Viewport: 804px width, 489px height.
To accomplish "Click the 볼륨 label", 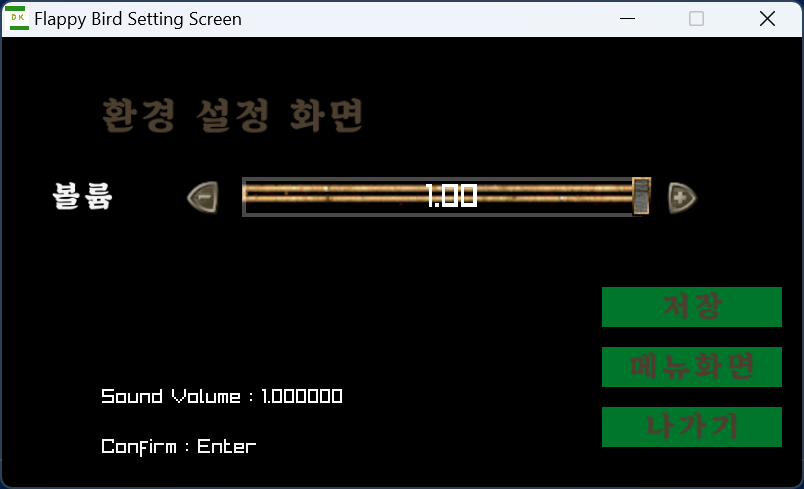I will tap(82, 196).
